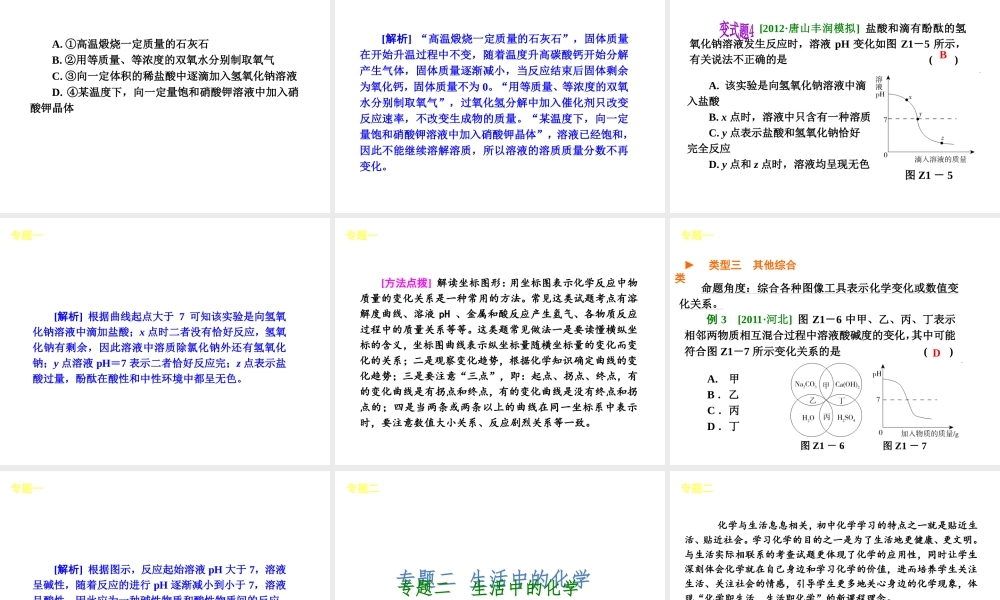
Task: Click the purple '变式题4' heading
Action: (x=737, y=29)
